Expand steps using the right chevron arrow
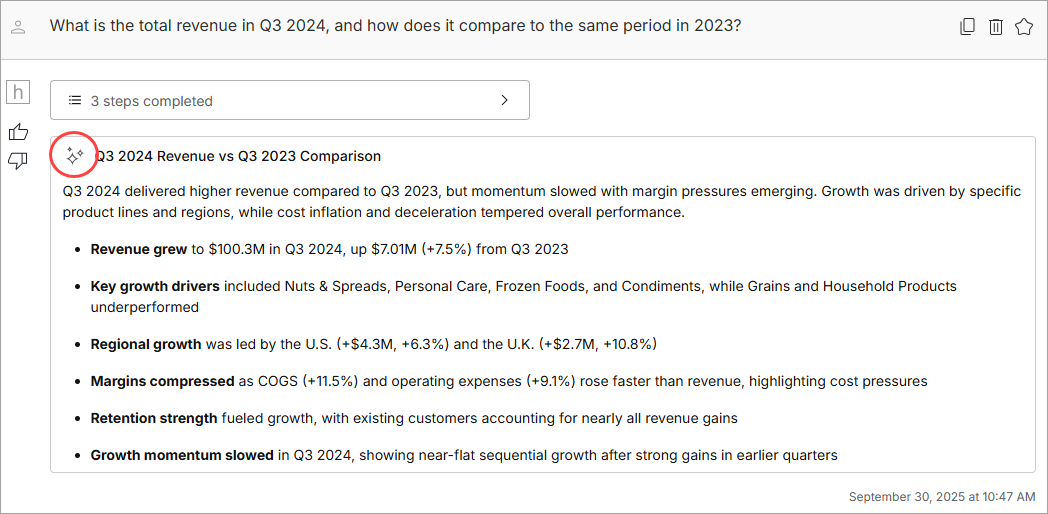This screenshot has height=514, width=1048. coord(505,100)
